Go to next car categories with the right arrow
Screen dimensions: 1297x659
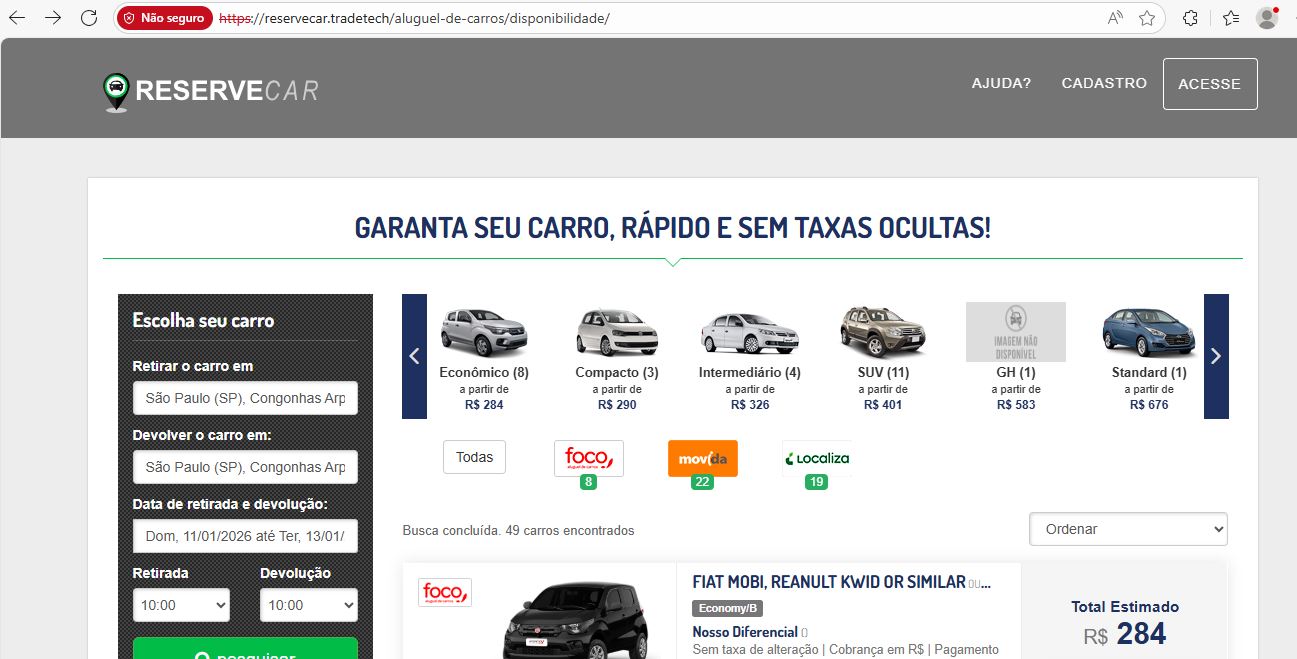[1216, 356]
